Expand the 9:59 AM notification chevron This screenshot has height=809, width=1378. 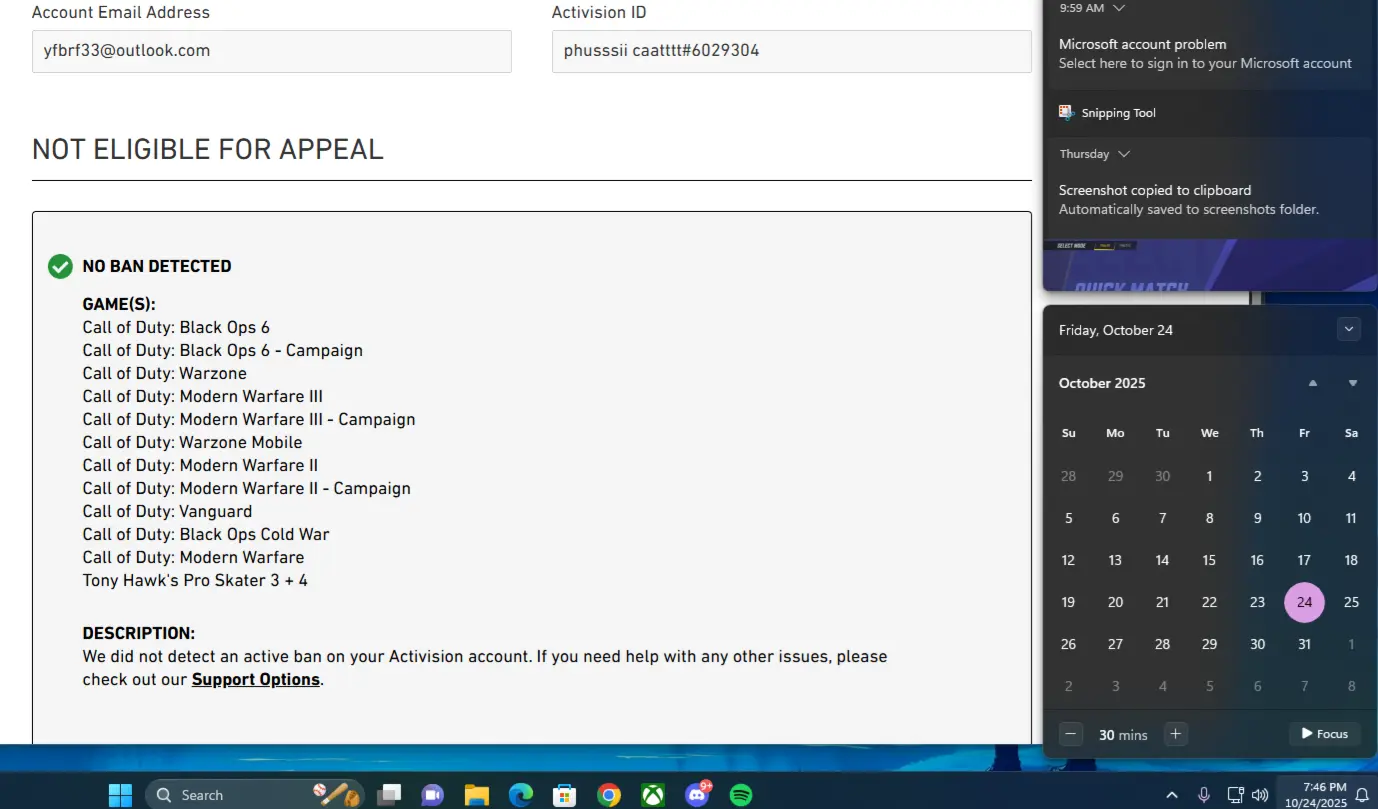(x=1119, y=8)
